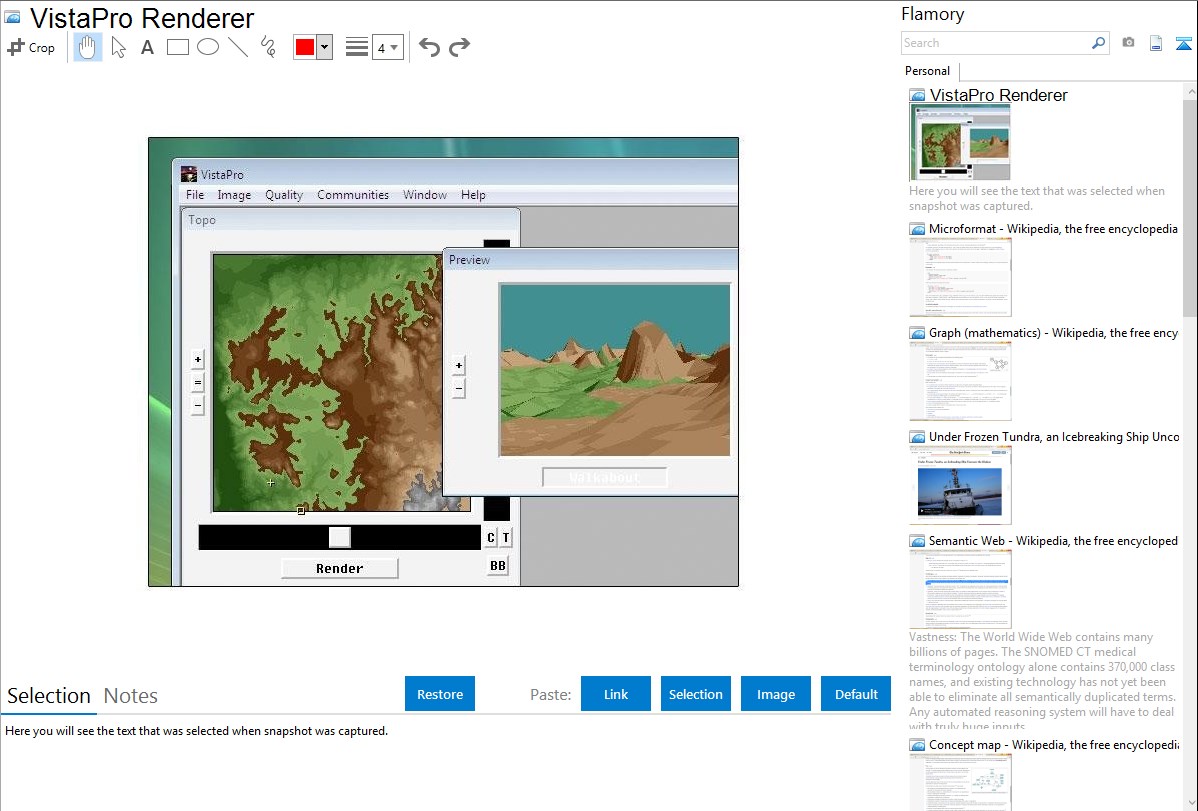Open the Quality menu in the VistaPro snapshot
Screen dimensions: 1198x811
(284, 195)
